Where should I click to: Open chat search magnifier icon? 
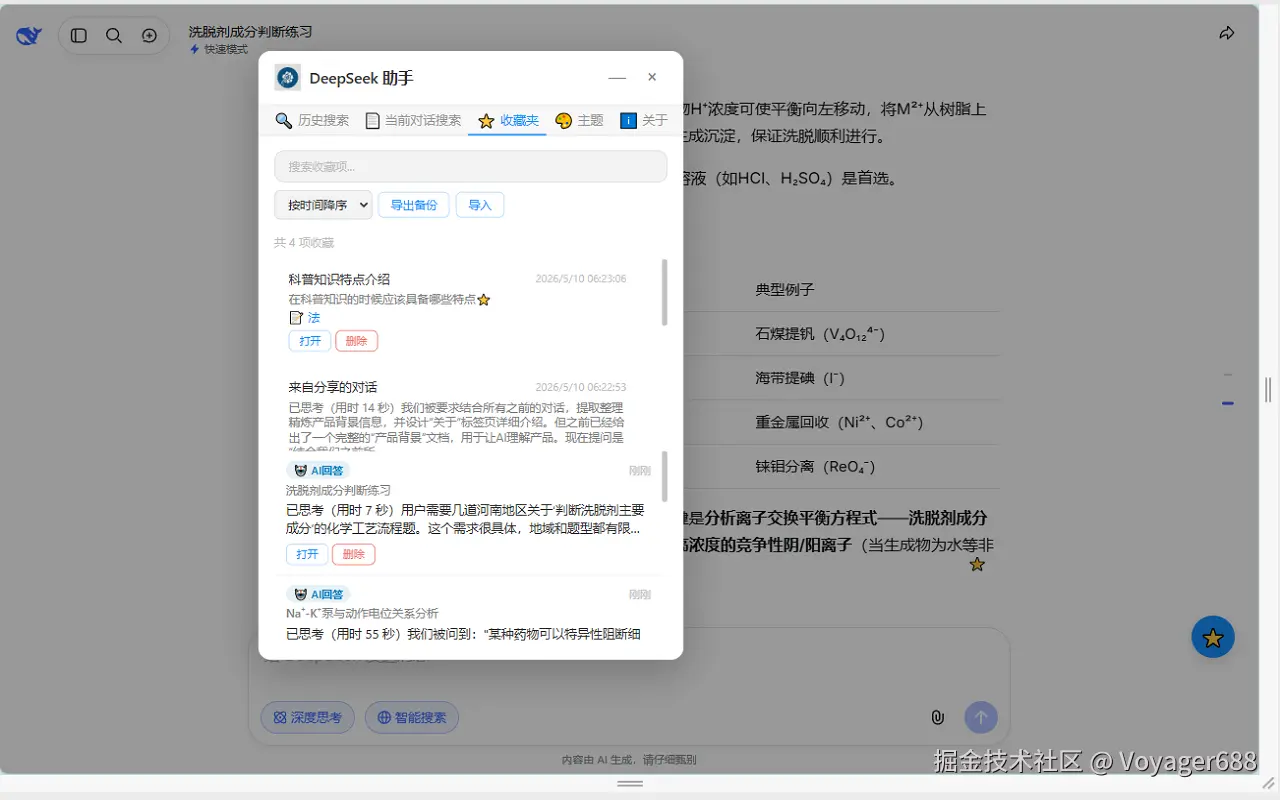tap(114, 35)
